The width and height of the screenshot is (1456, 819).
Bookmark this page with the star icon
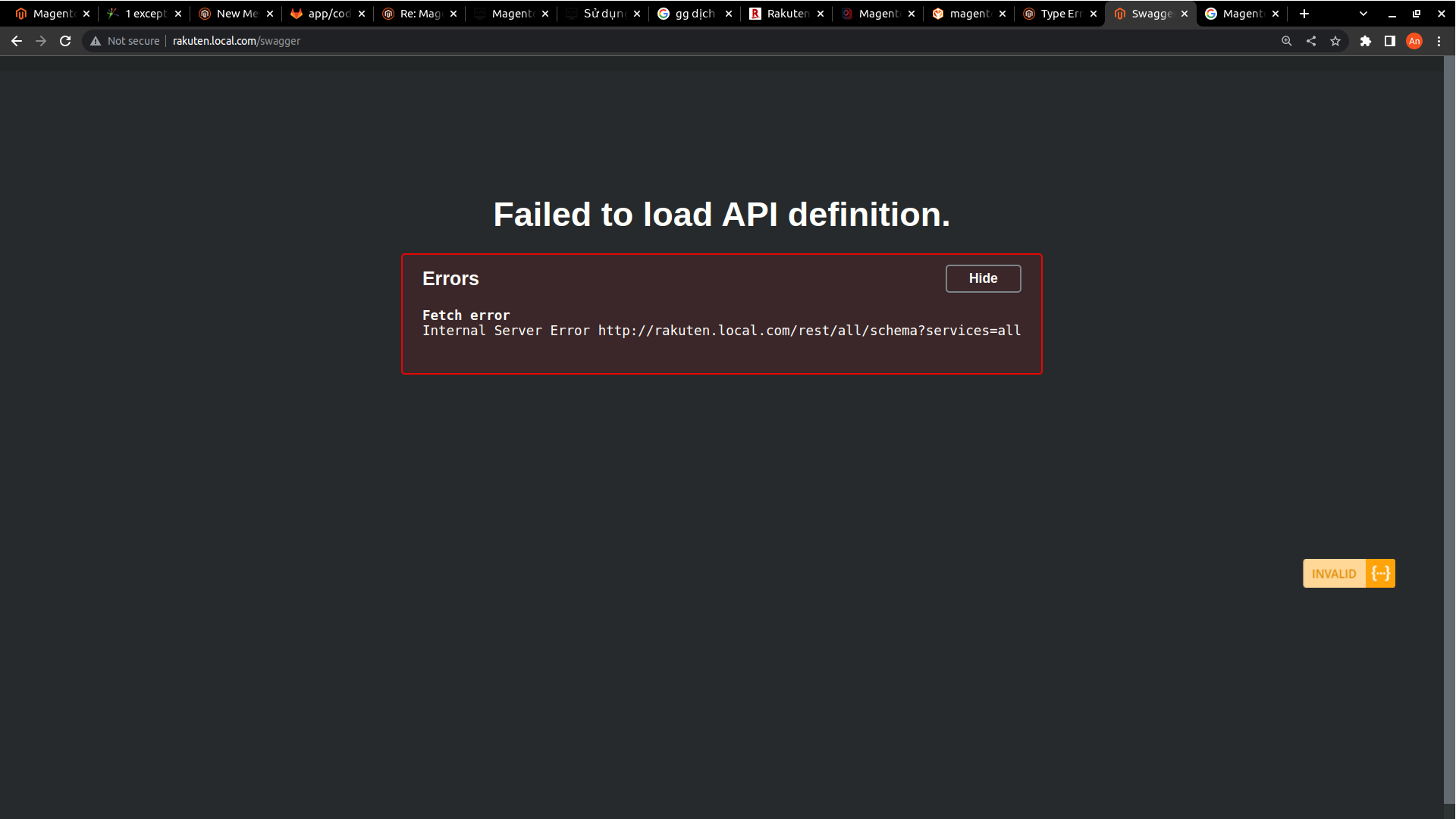[x=1335, y=41]
